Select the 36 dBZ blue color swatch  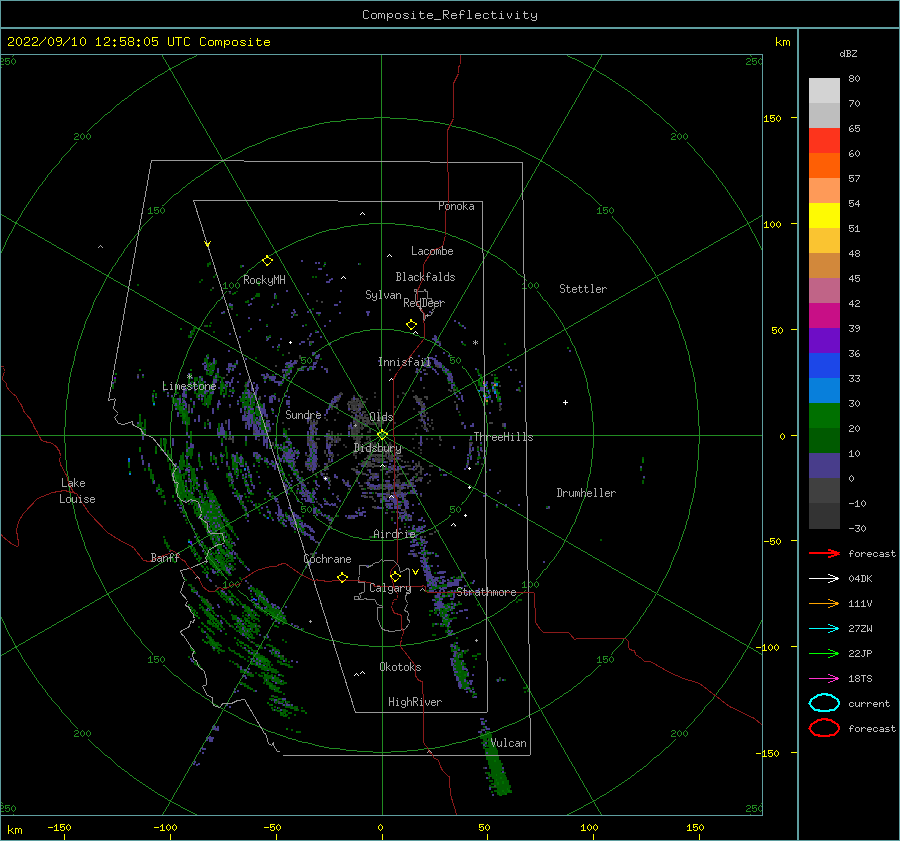824,365
